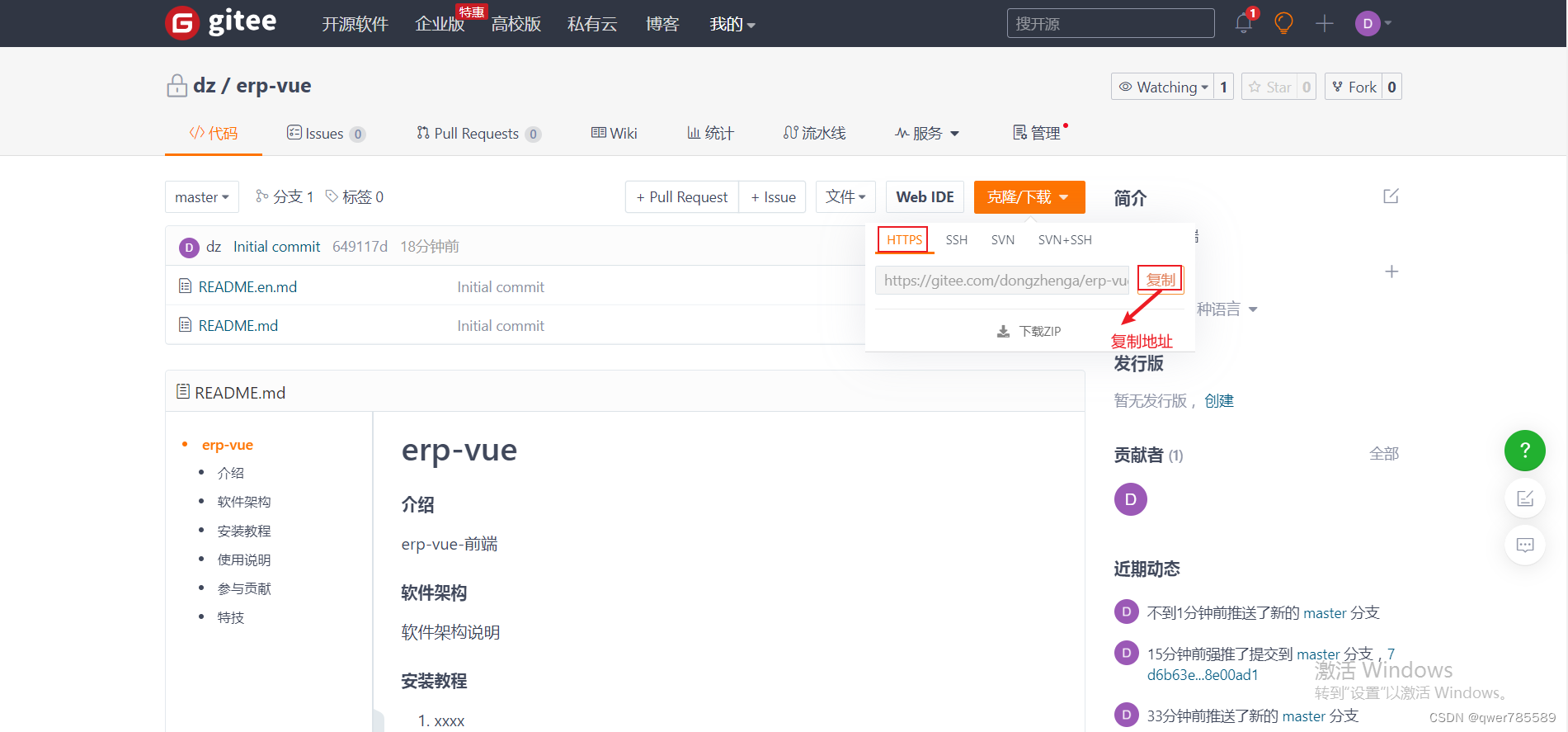Screen dimensions: 1568x732
Task: Expand the 服务 dropdown tab
Action: (927, 133)
